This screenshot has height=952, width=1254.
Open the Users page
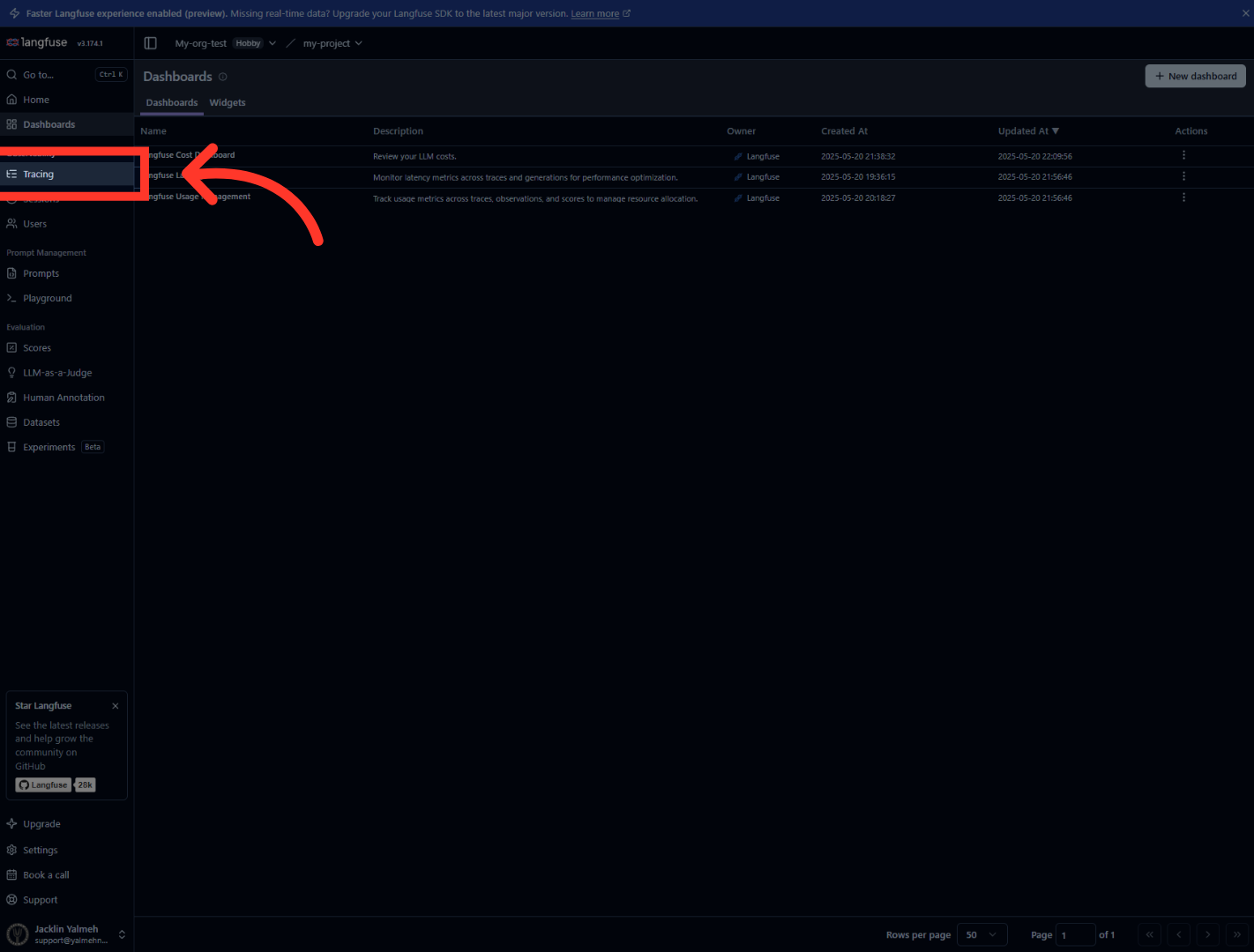(x=67, y=224)
